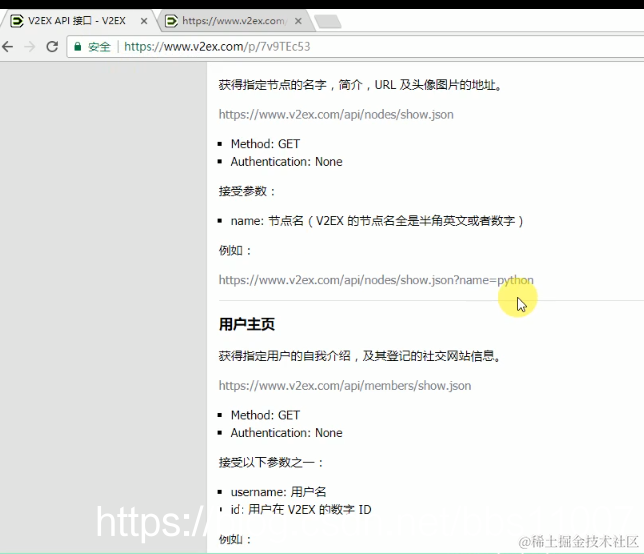Open the api/nodes/show.json link

pos(336,115)
